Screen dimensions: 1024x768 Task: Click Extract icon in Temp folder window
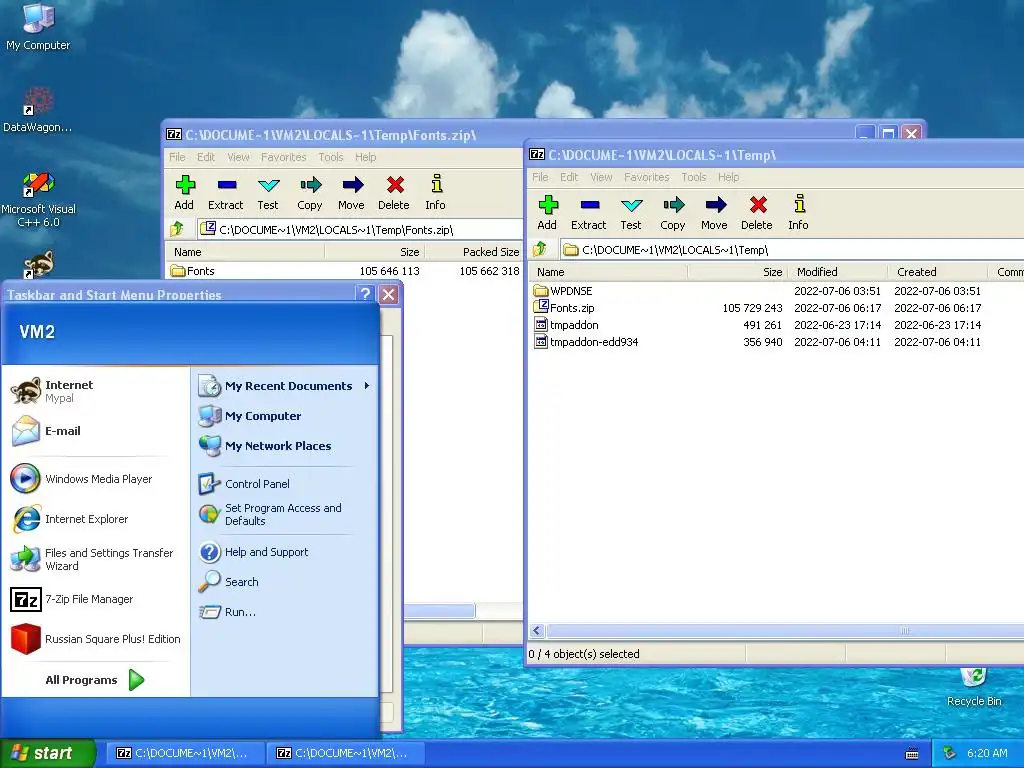pos(589,205)
